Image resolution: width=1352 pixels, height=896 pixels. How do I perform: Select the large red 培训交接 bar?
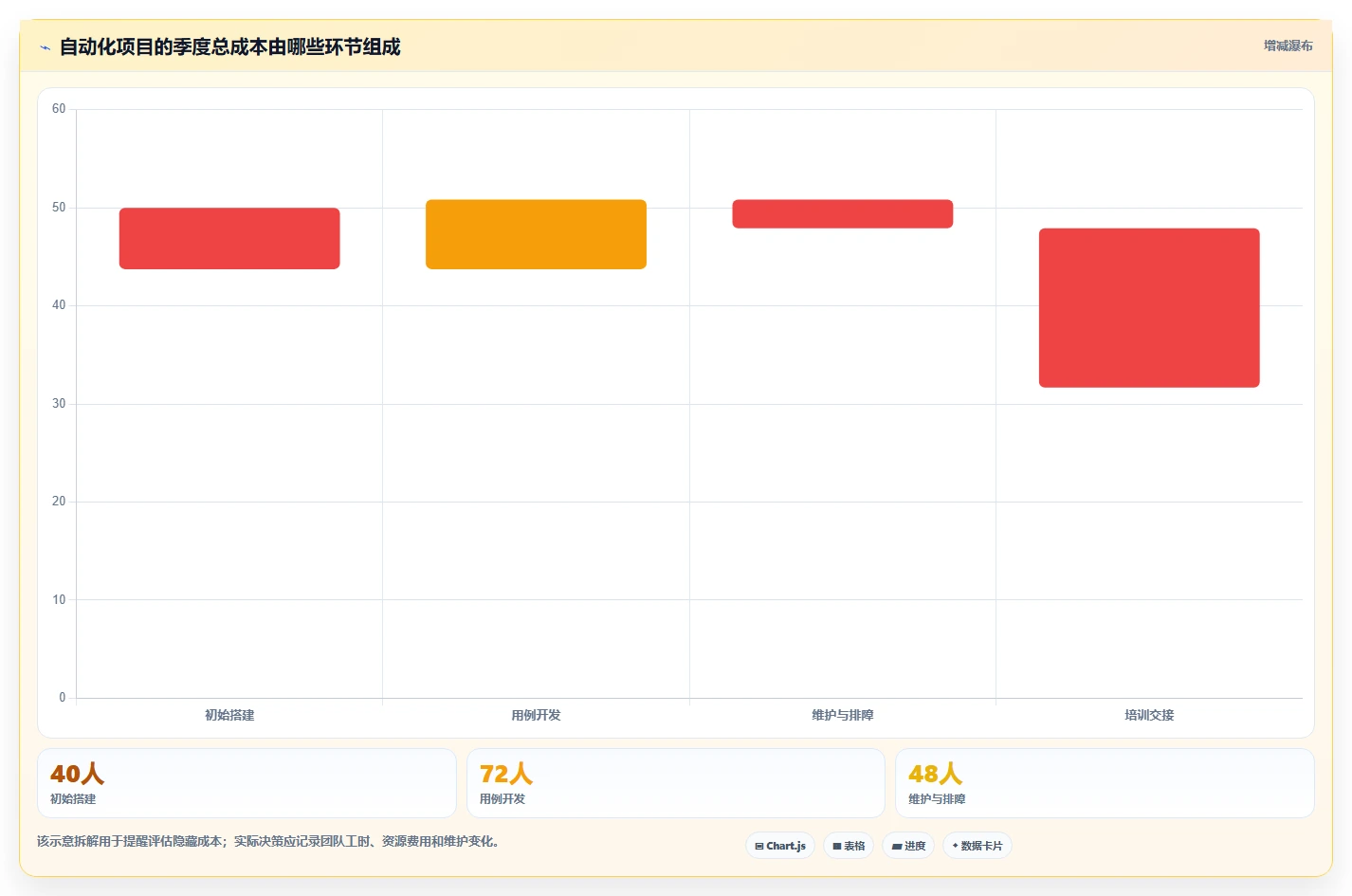[x=1149, y=308]
